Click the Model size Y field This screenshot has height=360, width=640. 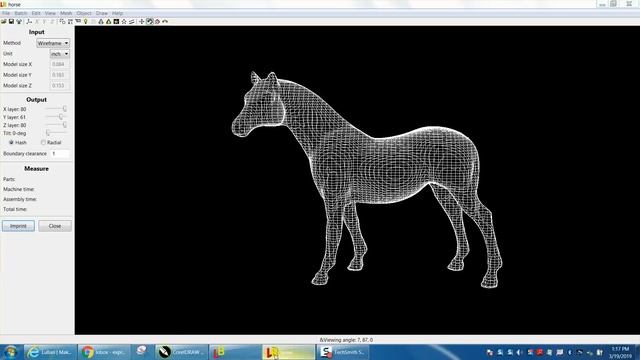(x=60, y=75)
